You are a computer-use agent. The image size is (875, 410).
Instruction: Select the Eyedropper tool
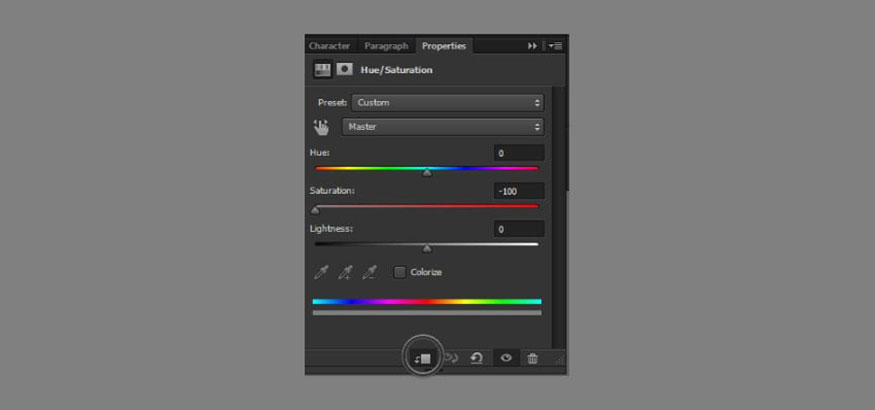pyautogui.click(x=321, y=272)
